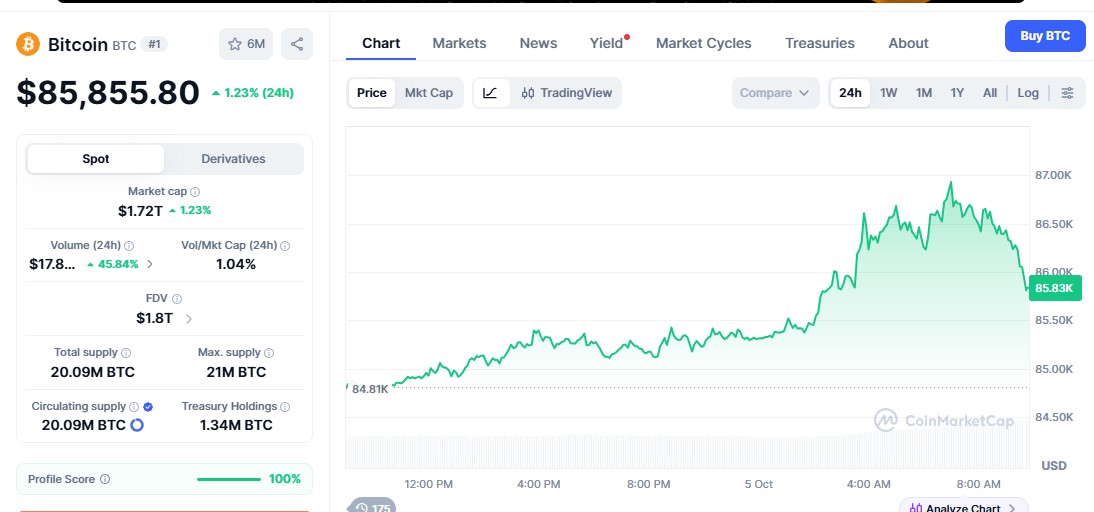Click info icon next to Total supply
The height and width of the screenshot is (512, 1094).
pyautogui.click(x=126, y=353)
